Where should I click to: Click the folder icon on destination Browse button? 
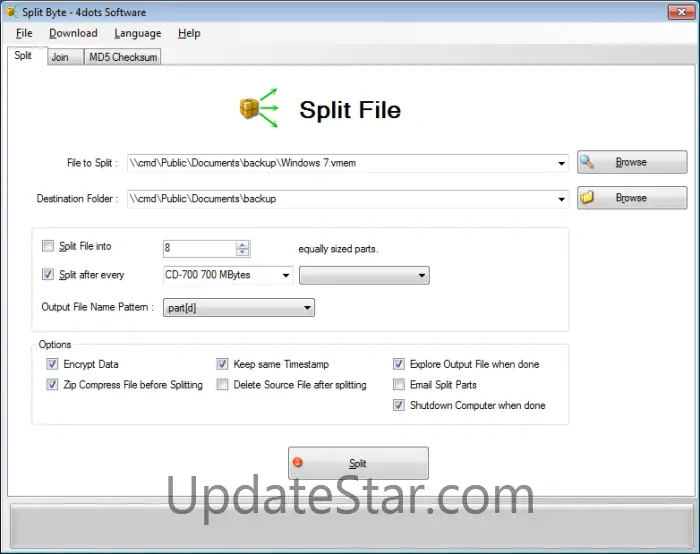click(x=587, y=197)
